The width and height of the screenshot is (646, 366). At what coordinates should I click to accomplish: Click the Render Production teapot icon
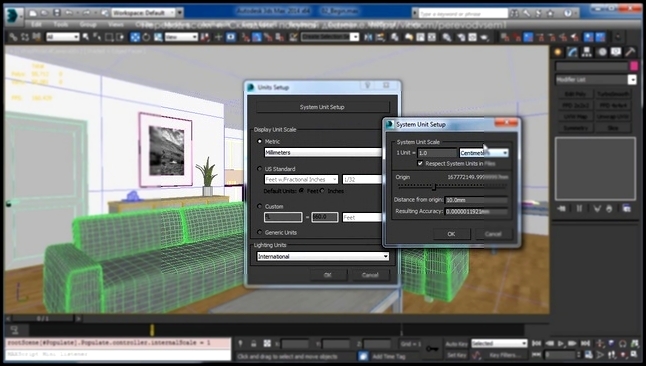pyautogui.click(x=484, y=37)
